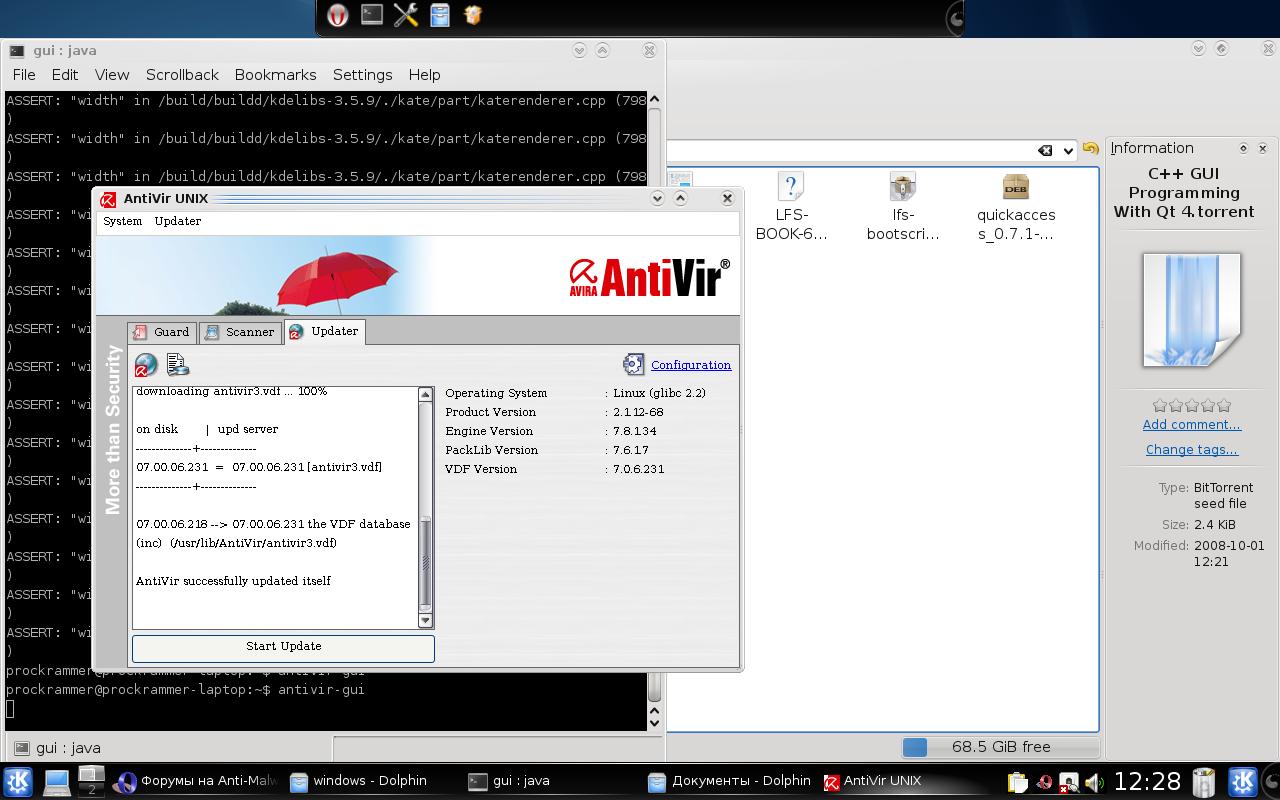Viewport: 1280px width, 800px height.
Task: Open the package box launcher in the top panel
Action: pos(473,15)
